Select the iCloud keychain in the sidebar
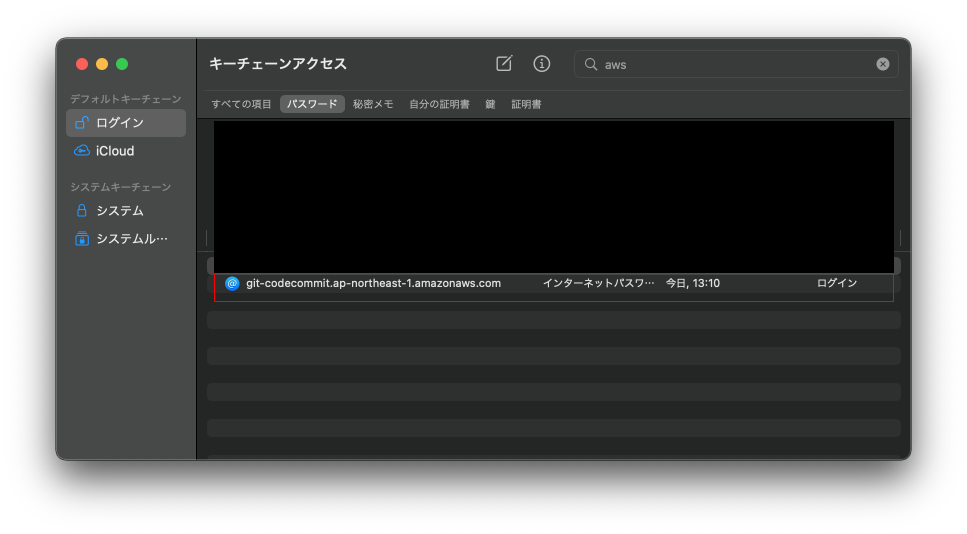This screenshot has width=967, height=534. pos(126,150)
